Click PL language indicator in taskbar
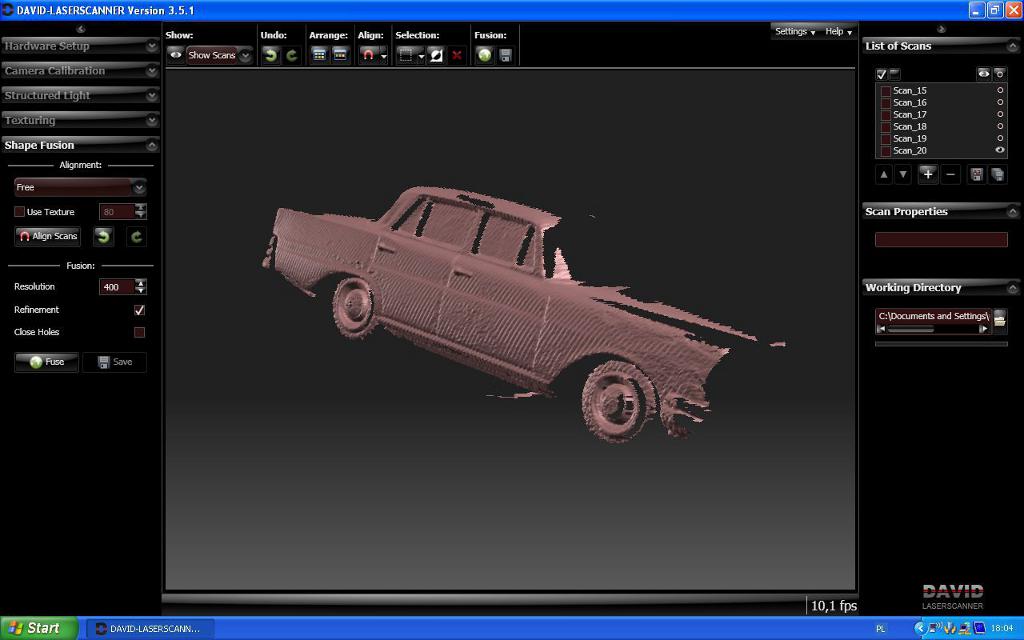1024x640 pixels. [x=880, y=629]
